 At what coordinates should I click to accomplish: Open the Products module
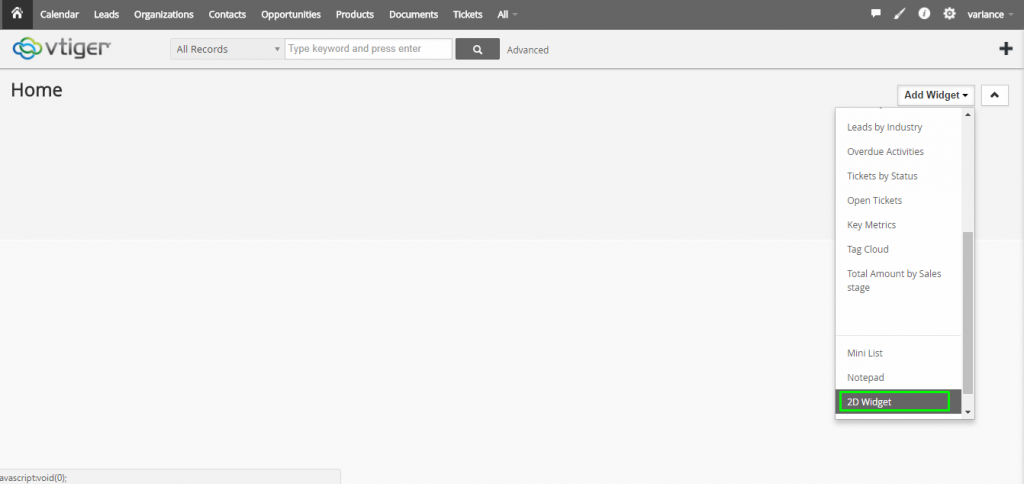point(355,14)
